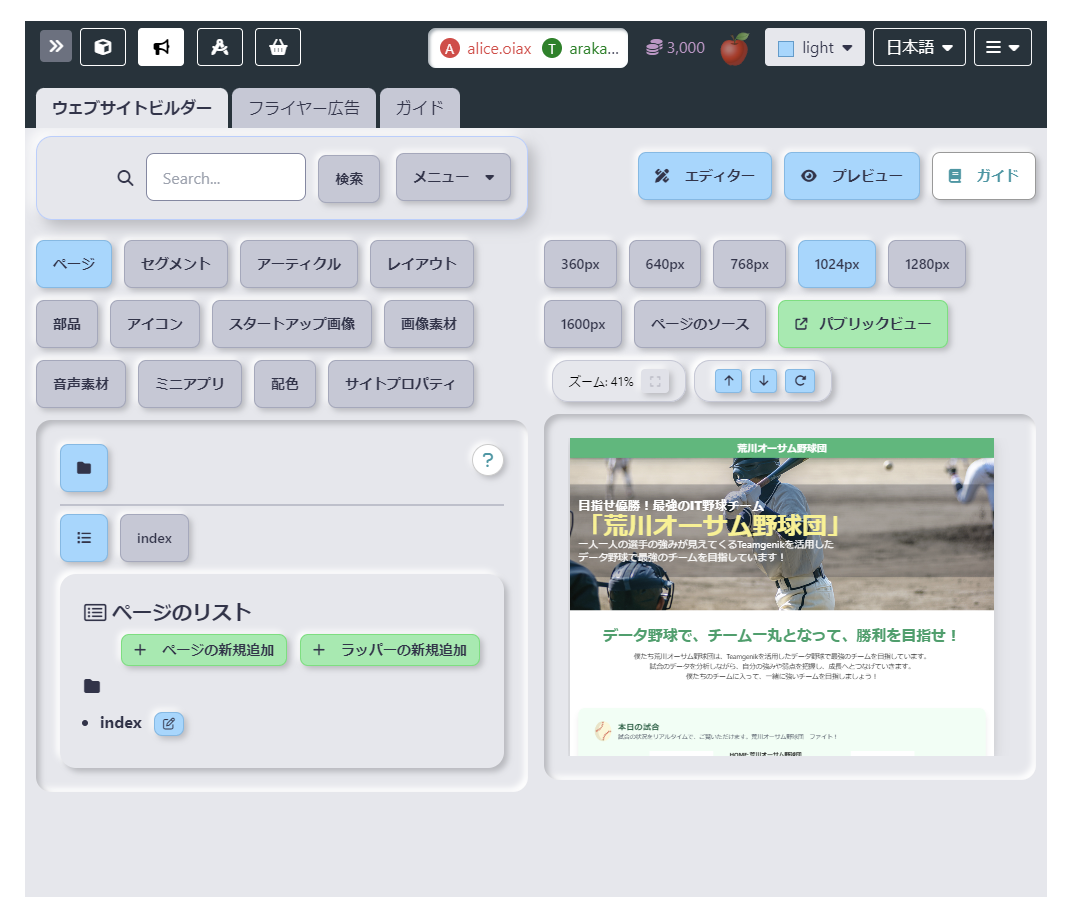1072x918 pixels.
Task: Open the light theme dropdown
Action: point(815,47)
